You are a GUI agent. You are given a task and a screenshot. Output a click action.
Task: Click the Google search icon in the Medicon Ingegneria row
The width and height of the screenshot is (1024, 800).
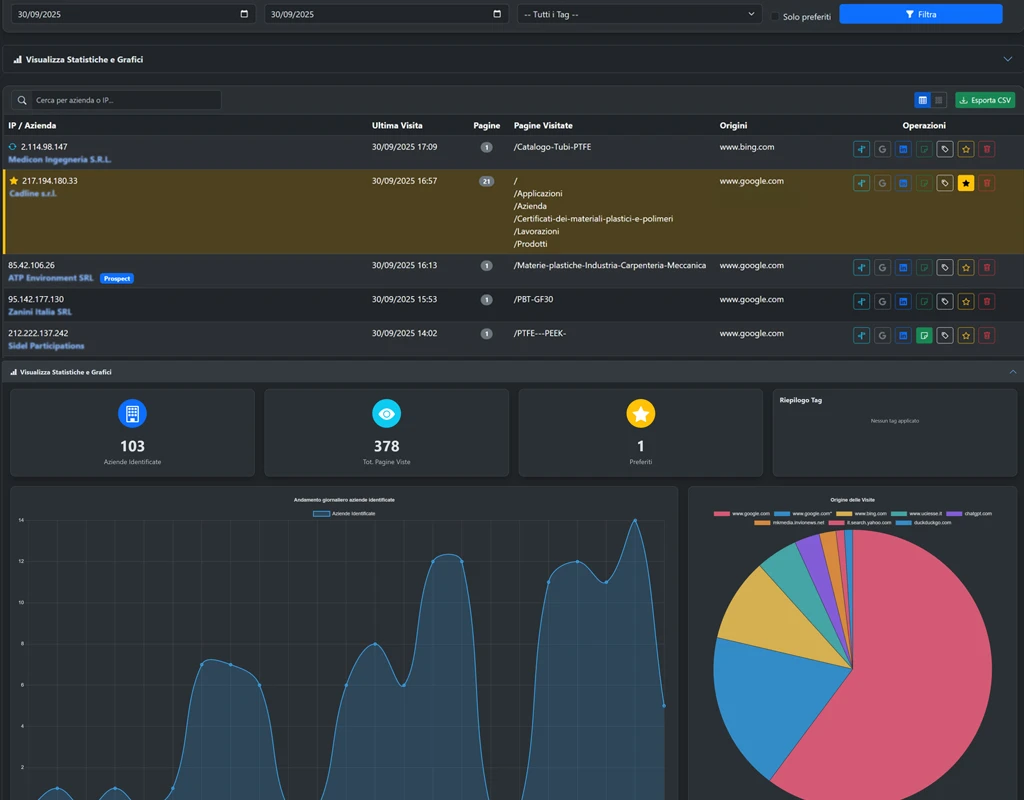pyautogui.click(x=882, y=150)
